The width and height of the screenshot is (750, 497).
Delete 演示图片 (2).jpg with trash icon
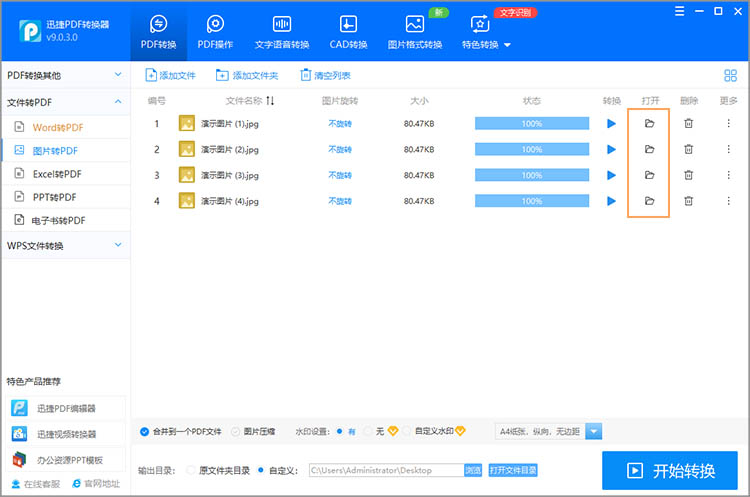click(688, 149)
